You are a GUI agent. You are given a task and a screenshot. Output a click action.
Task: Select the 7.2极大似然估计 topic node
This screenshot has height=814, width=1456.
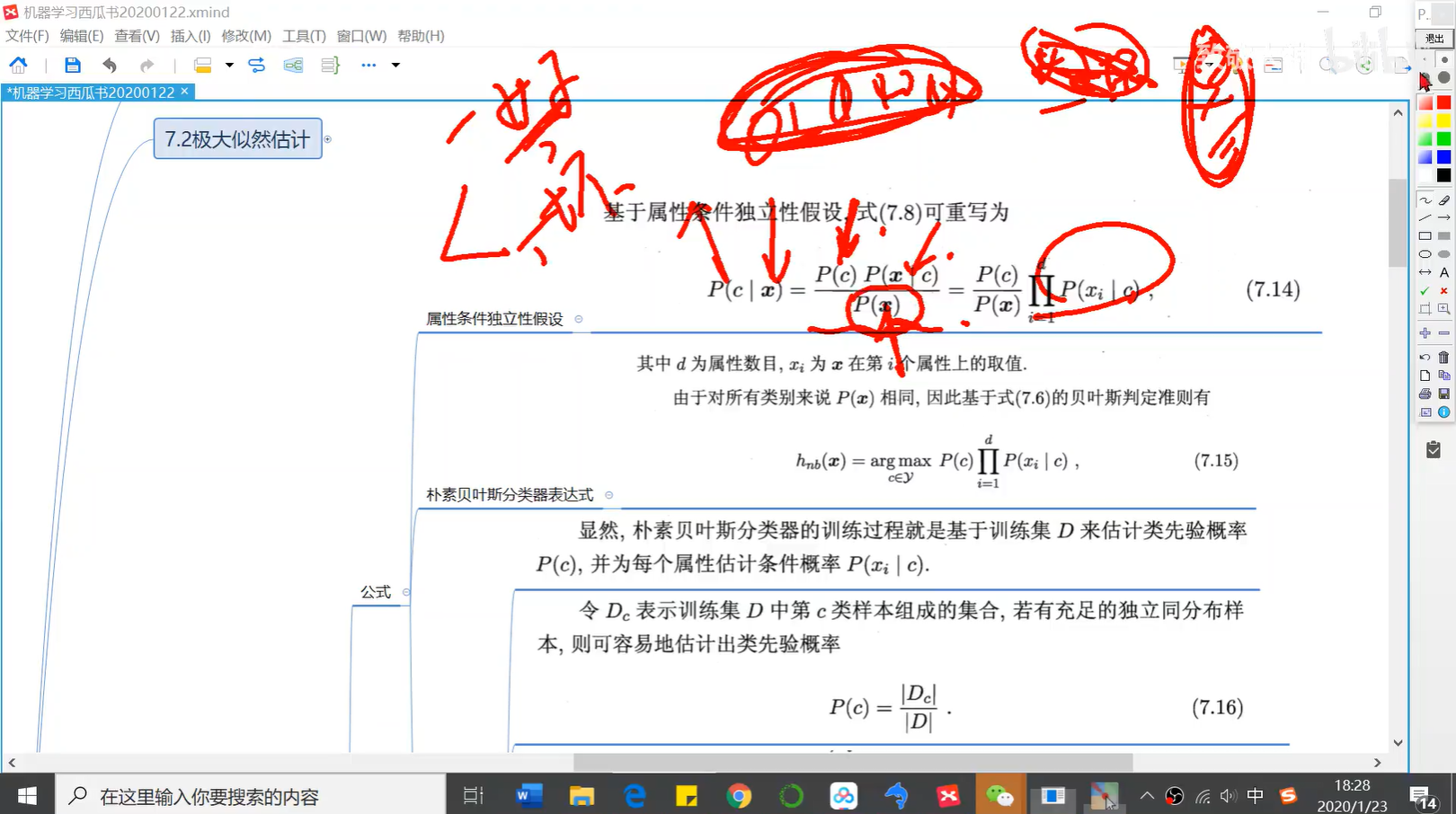click(237, 139)
